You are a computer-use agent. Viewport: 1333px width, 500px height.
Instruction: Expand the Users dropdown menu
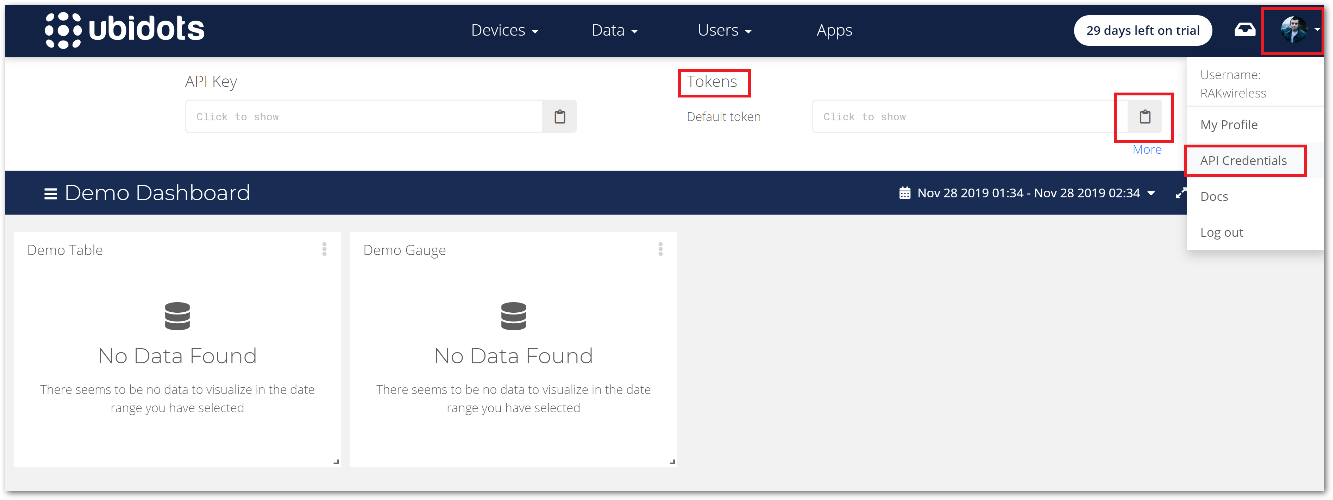coord(725,30)
